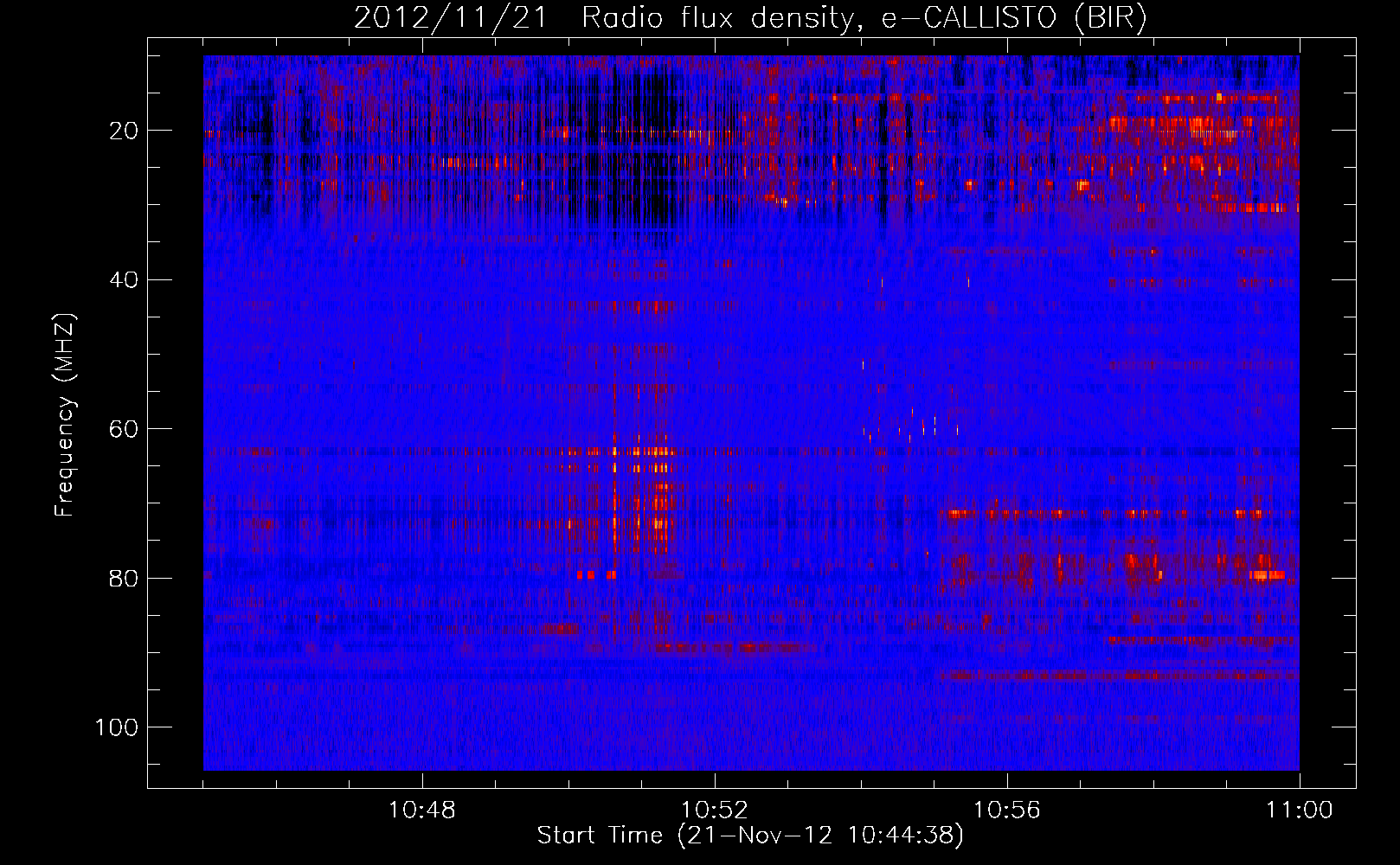Click the 'Frequency (MHZ)' axis label
The width and height of the screenshot is (1400, 865).
tap(65, 414)
